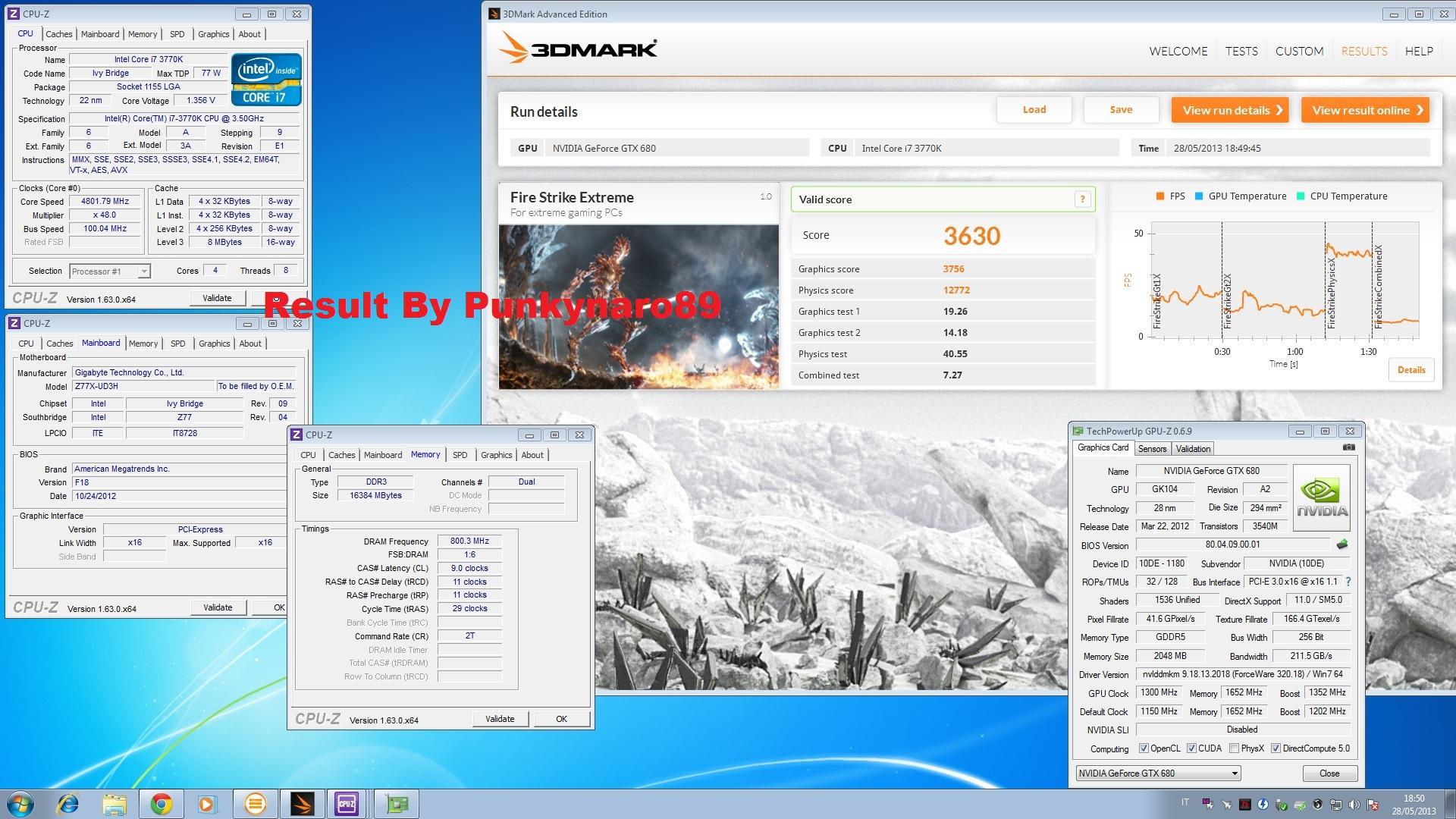
Task: Switch to 3DMark via its taskbar icon
Action: tap(302, 804)
